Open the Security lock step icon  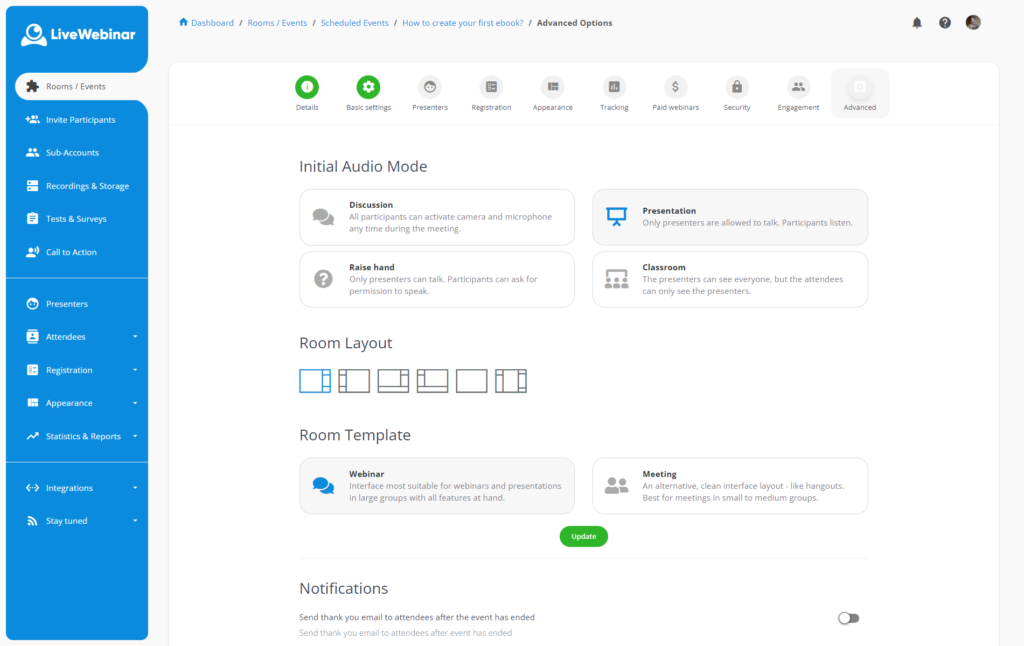click(737, 87)
